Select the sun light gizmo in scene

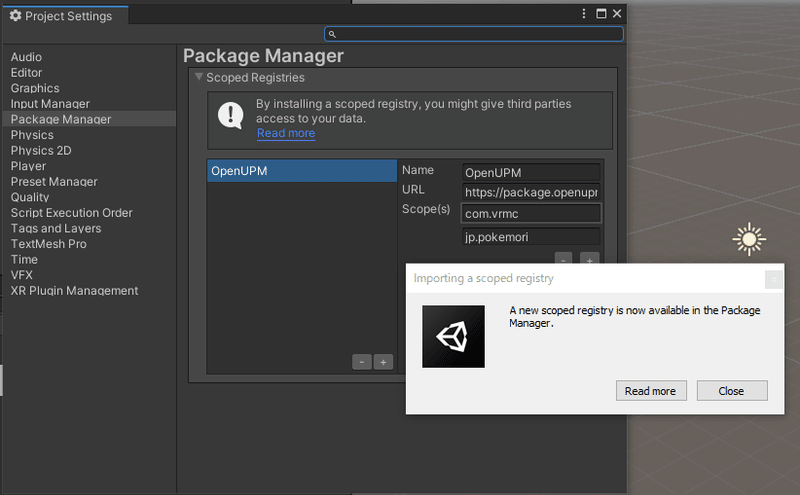click(x=749, y=239)
